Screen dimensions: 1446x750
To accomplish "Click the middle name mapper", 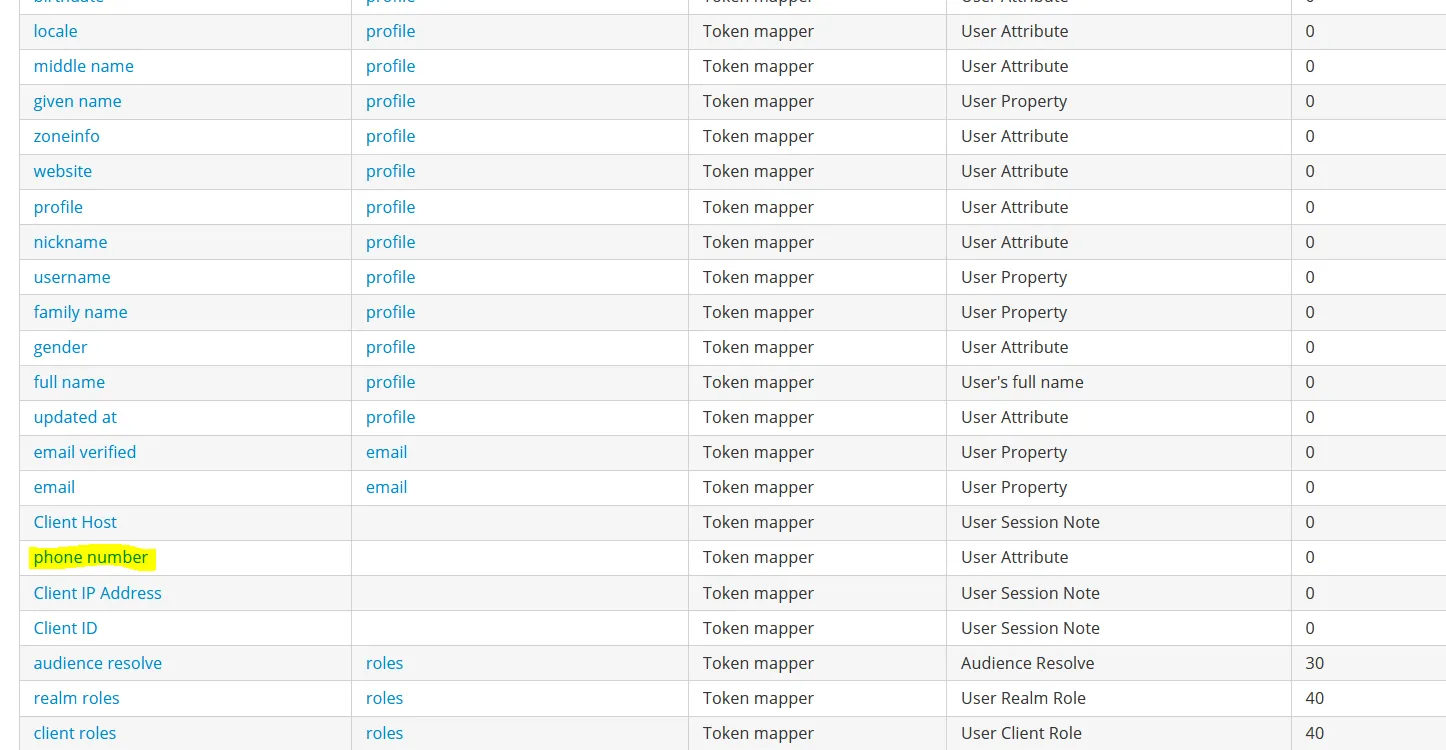I will pyautogui.click(x=83, y=66).
